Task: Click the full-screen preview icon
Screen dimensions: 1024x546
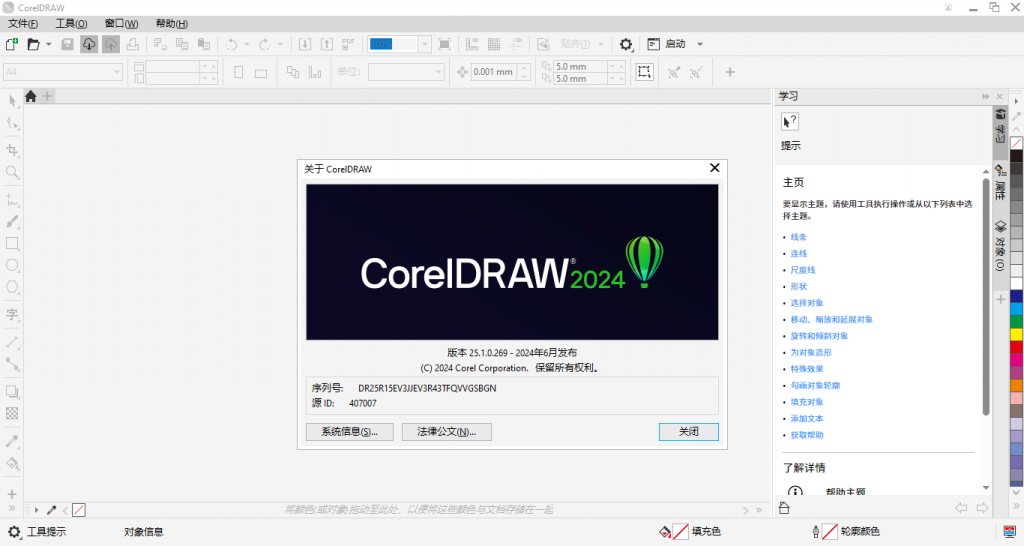Action: pos(445,44)
